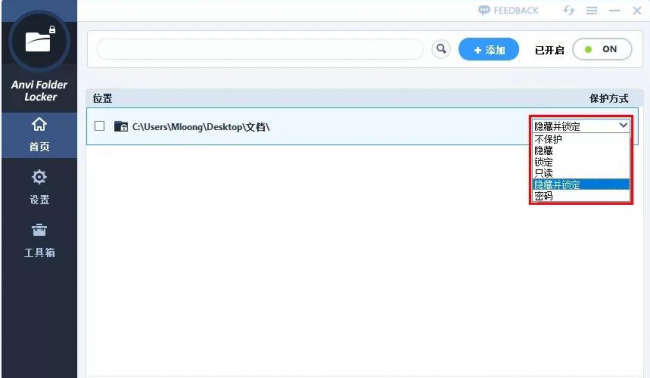The width and height of the screenshot is (650, 378).
Task: Click the 已开启 status label
Action: (x=549, y=50)
